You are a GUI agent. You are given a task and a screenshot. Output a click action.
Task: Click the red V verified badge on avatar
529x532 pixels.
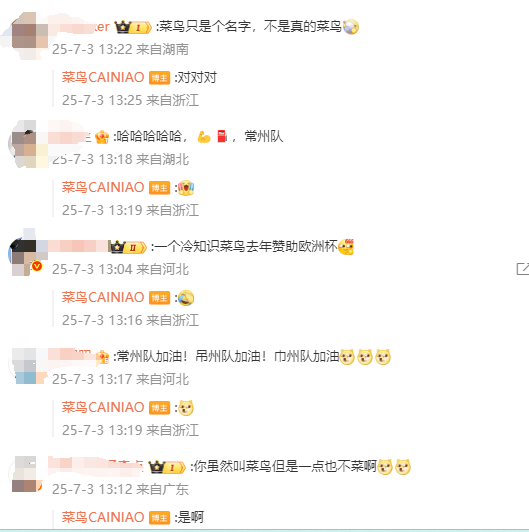tap(37, 266)
